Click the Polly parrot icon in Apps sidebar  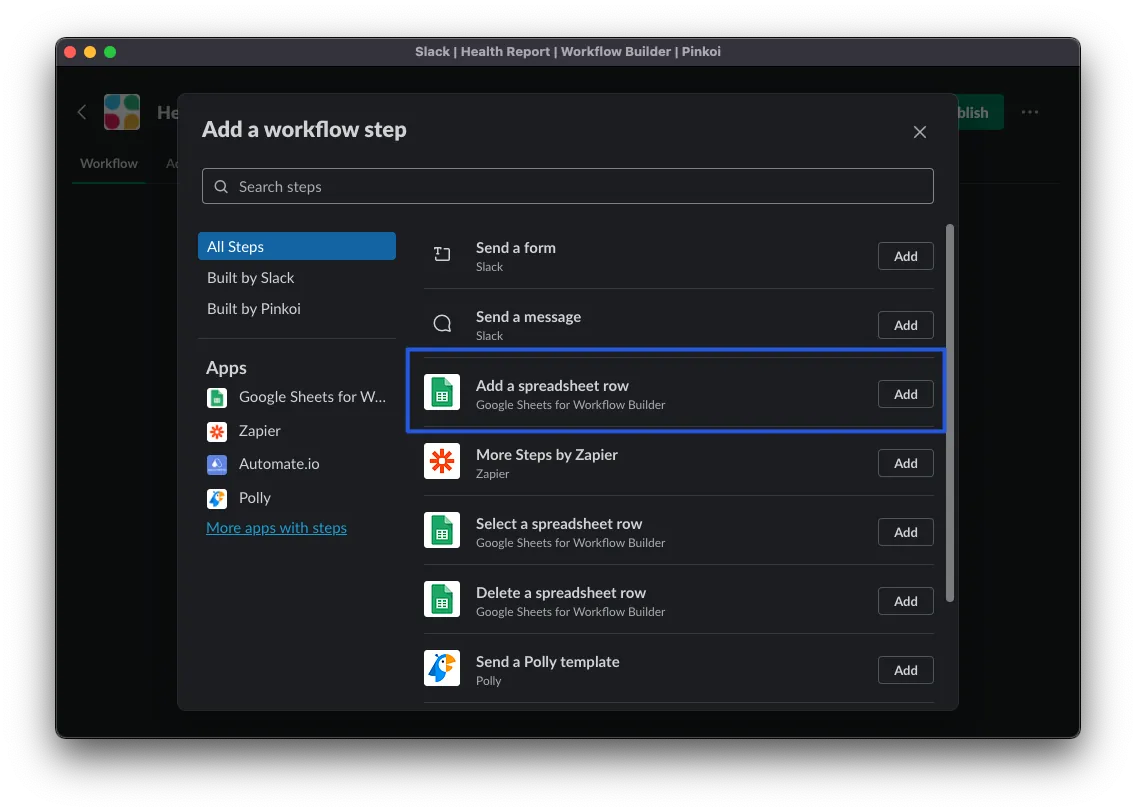pos(217,498)
